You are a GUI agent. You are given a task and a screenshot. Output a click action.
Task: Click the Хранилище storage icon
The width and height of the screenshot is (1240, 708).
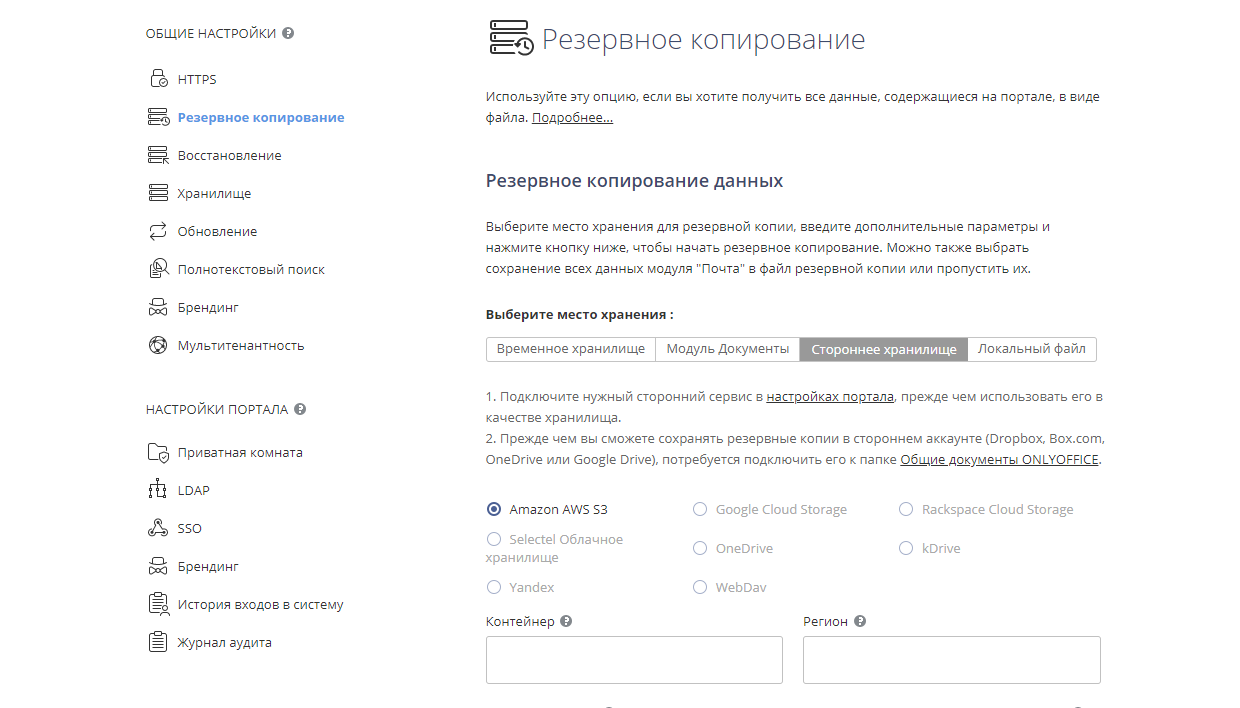click(x=158, y=193)
